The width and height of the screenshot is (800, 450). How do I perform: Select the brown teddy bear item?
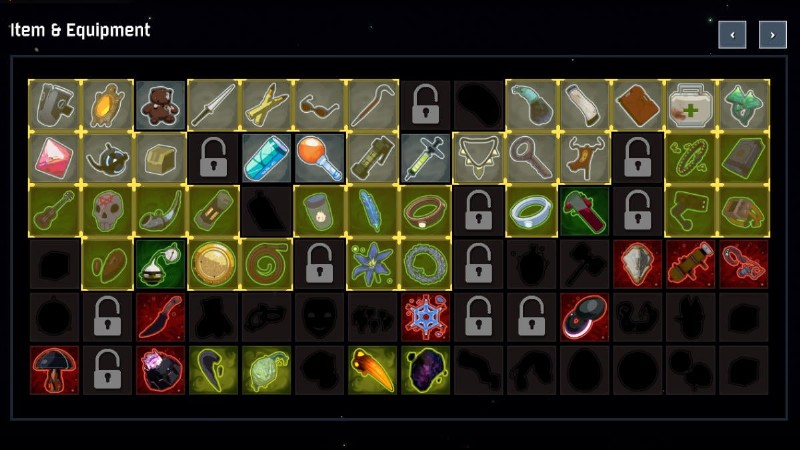(x=160, y=105)
